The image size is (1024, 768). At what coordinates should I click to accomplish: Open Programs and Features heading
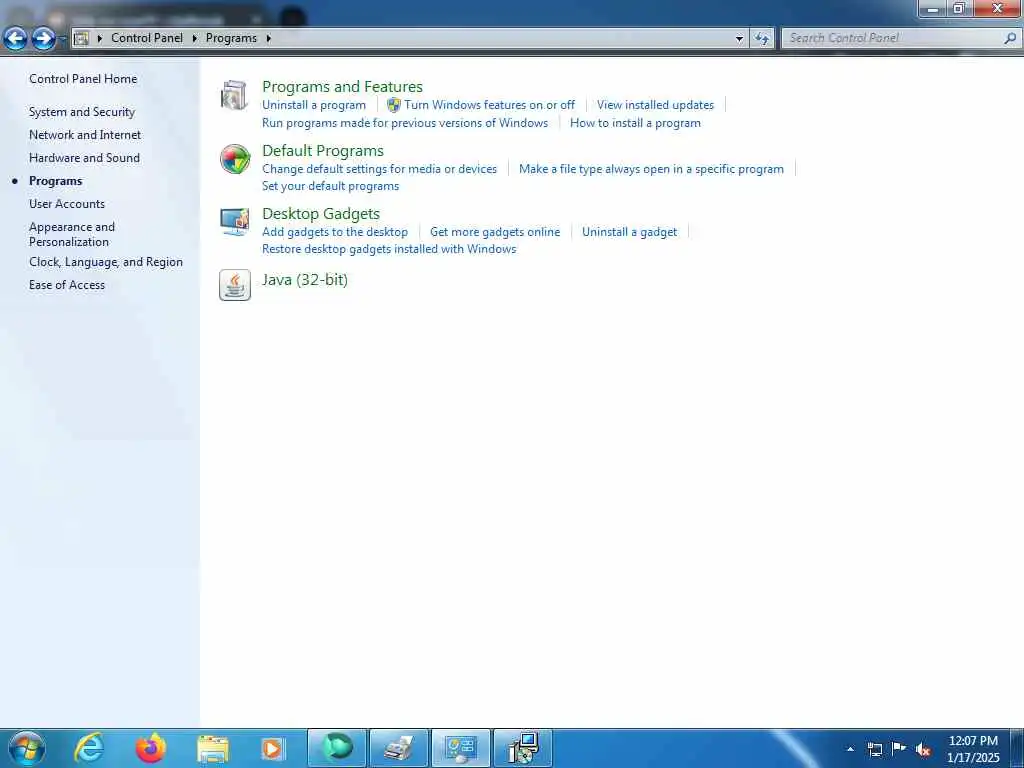tap(342, 86)
